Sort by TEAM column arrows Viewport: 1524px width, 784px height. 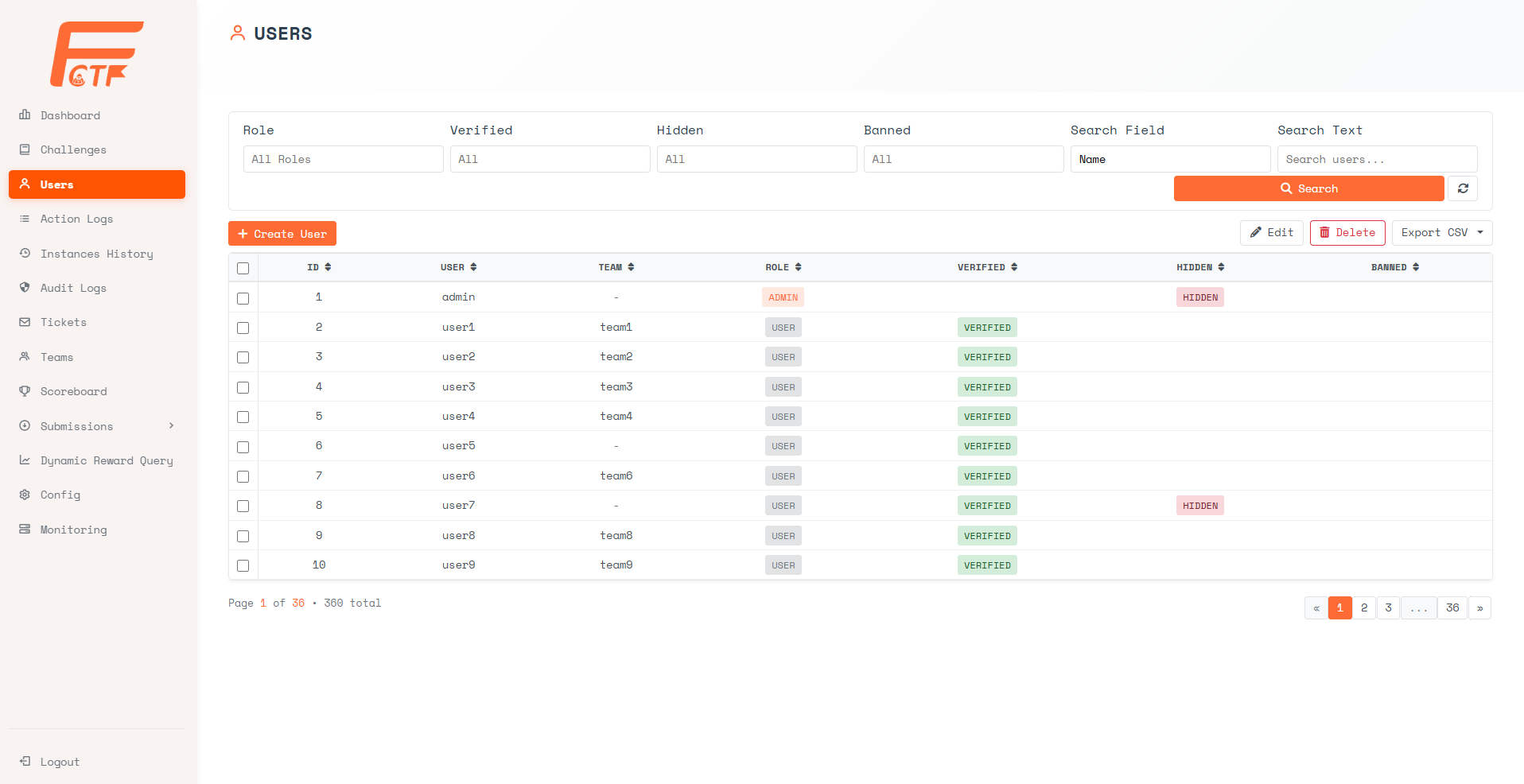(x=631, y=267)
